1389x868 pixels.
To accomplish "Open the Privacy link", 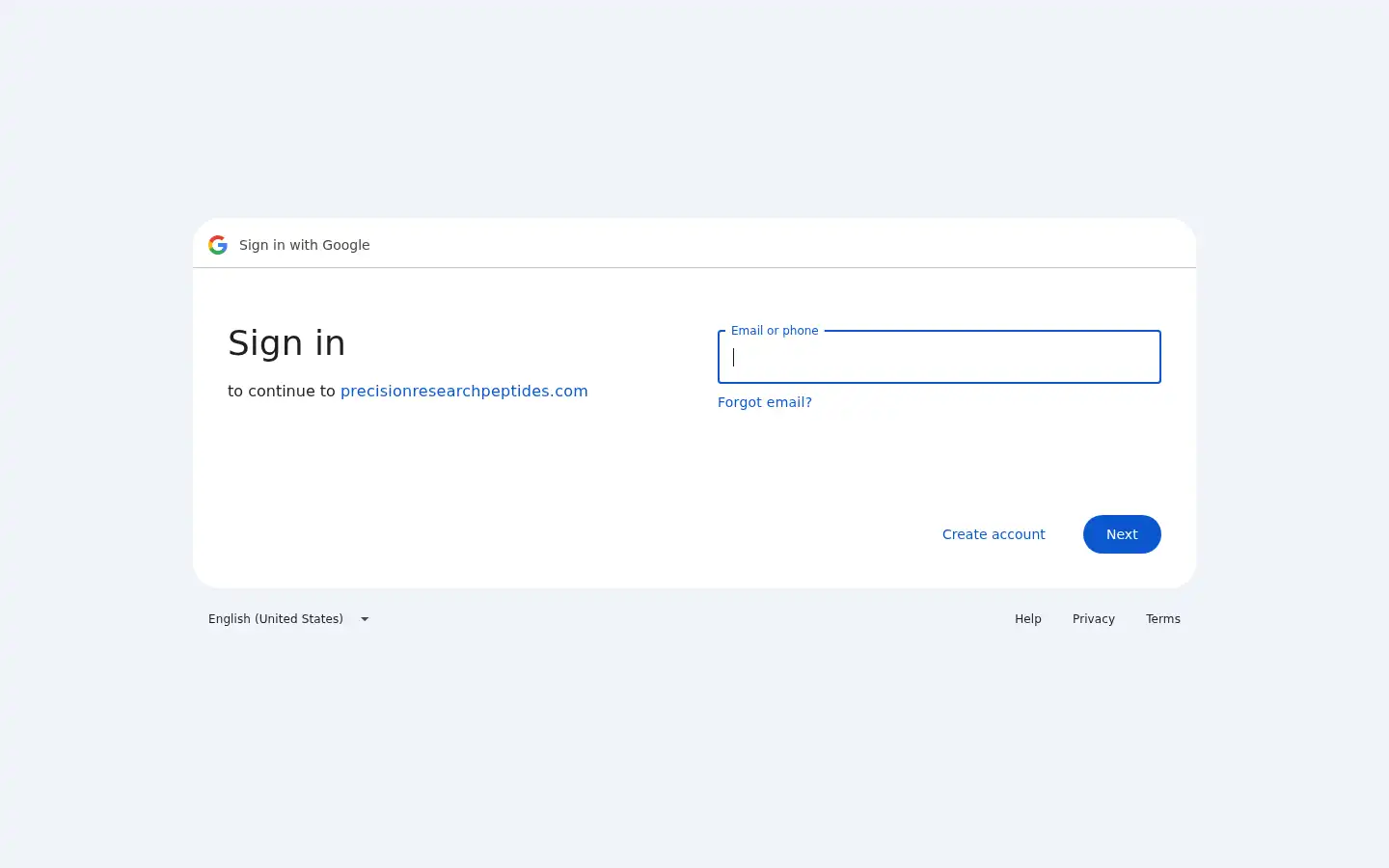I will pyautogui.click(x=1094, y=619).
